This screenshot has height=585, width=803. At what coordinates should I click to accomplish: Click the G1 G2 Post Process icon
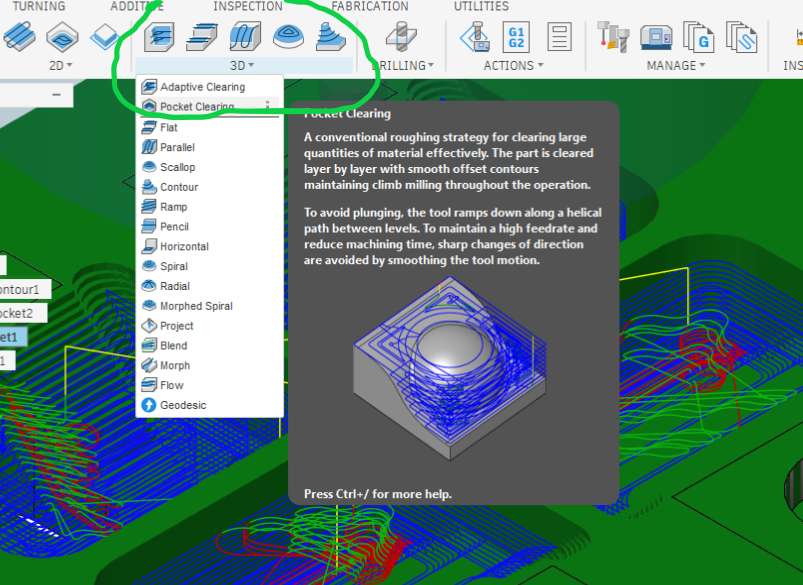click(x=516, y=36)
